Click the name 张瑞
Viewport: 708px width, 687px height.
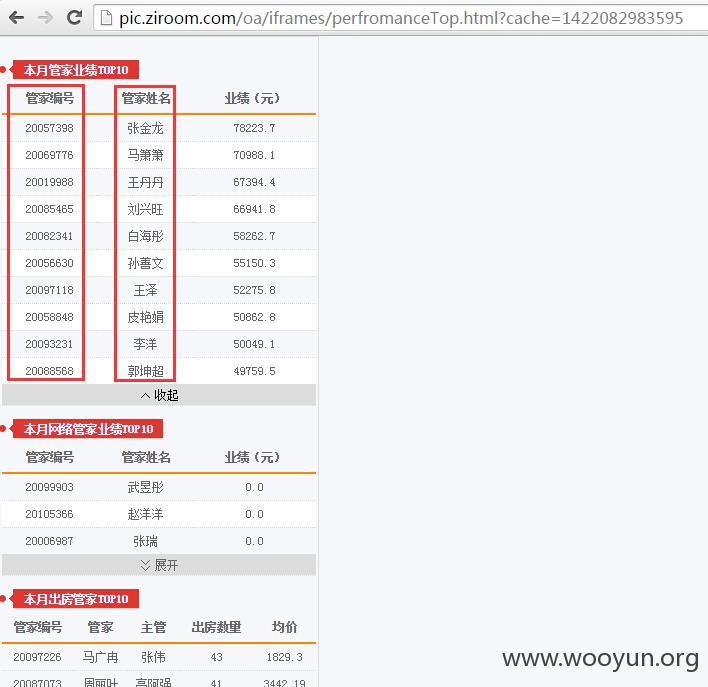145,541
